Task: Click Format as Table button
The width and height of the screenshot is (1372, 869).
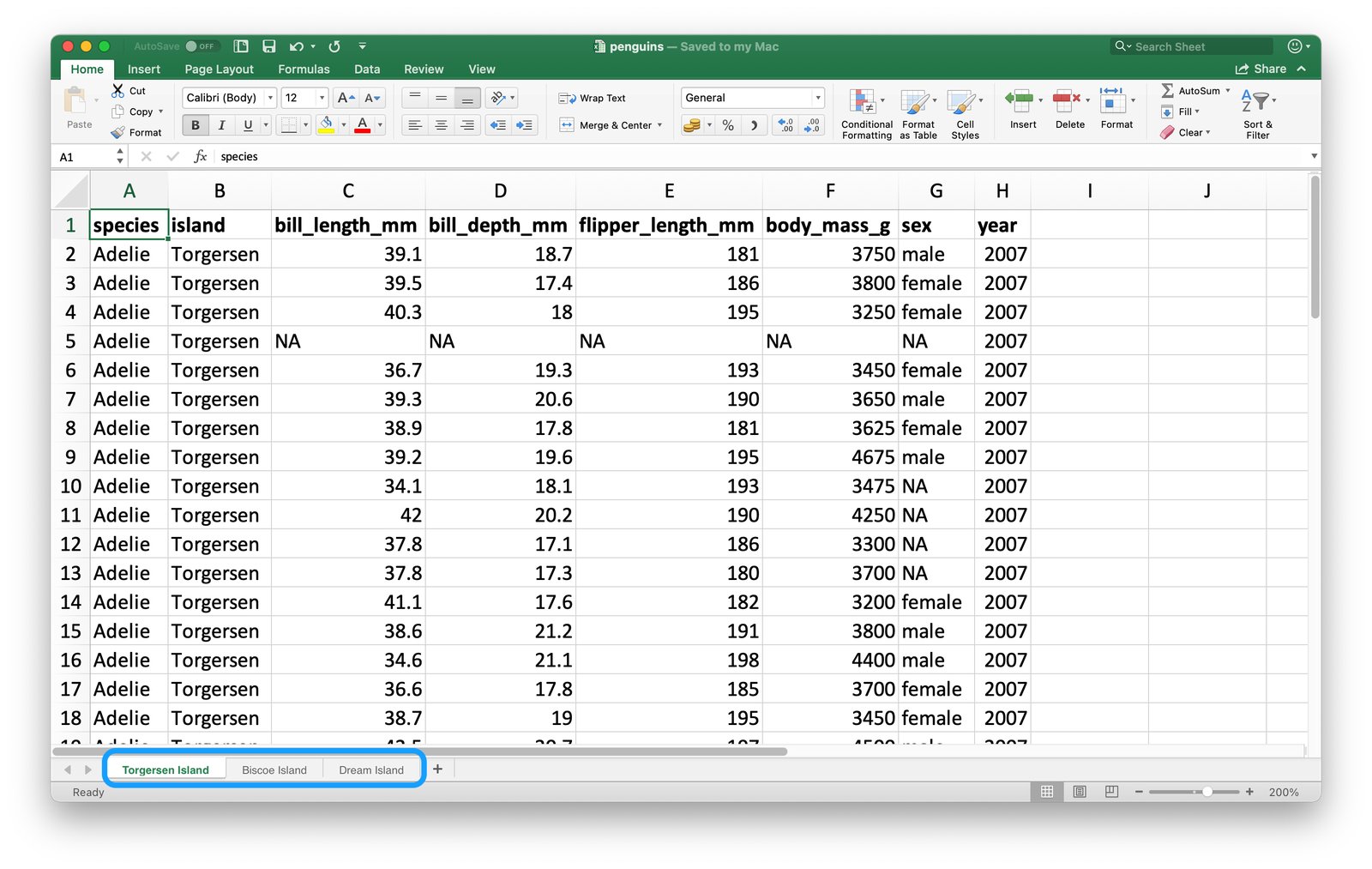Action: [x=918, y=113]
